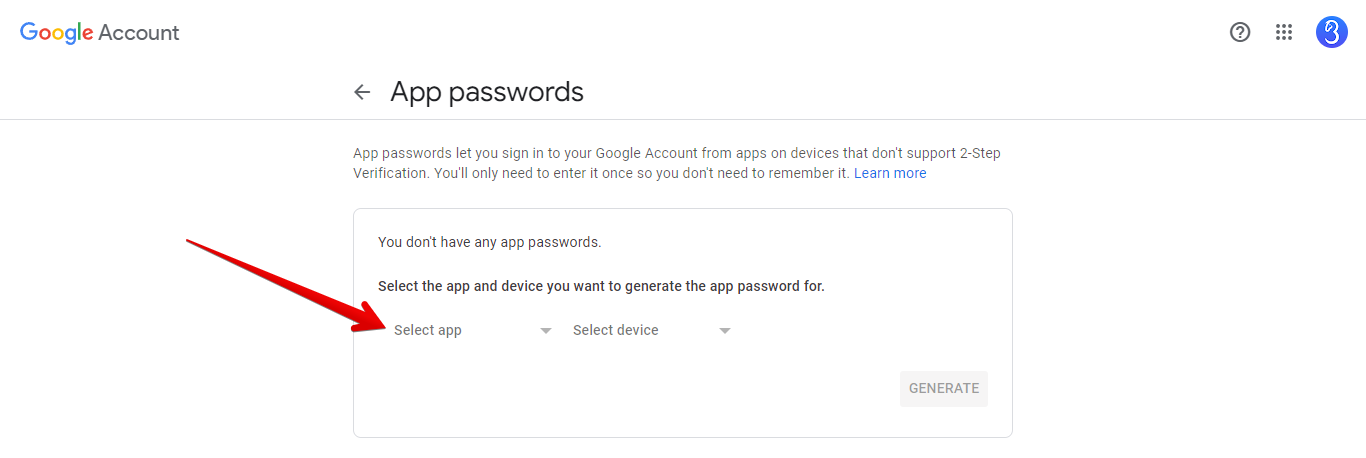Image resolution: width=1366 pixels, height=458 pixels.
Task: Expand the Select device dropdown arrow
Action: click(725, 331)
